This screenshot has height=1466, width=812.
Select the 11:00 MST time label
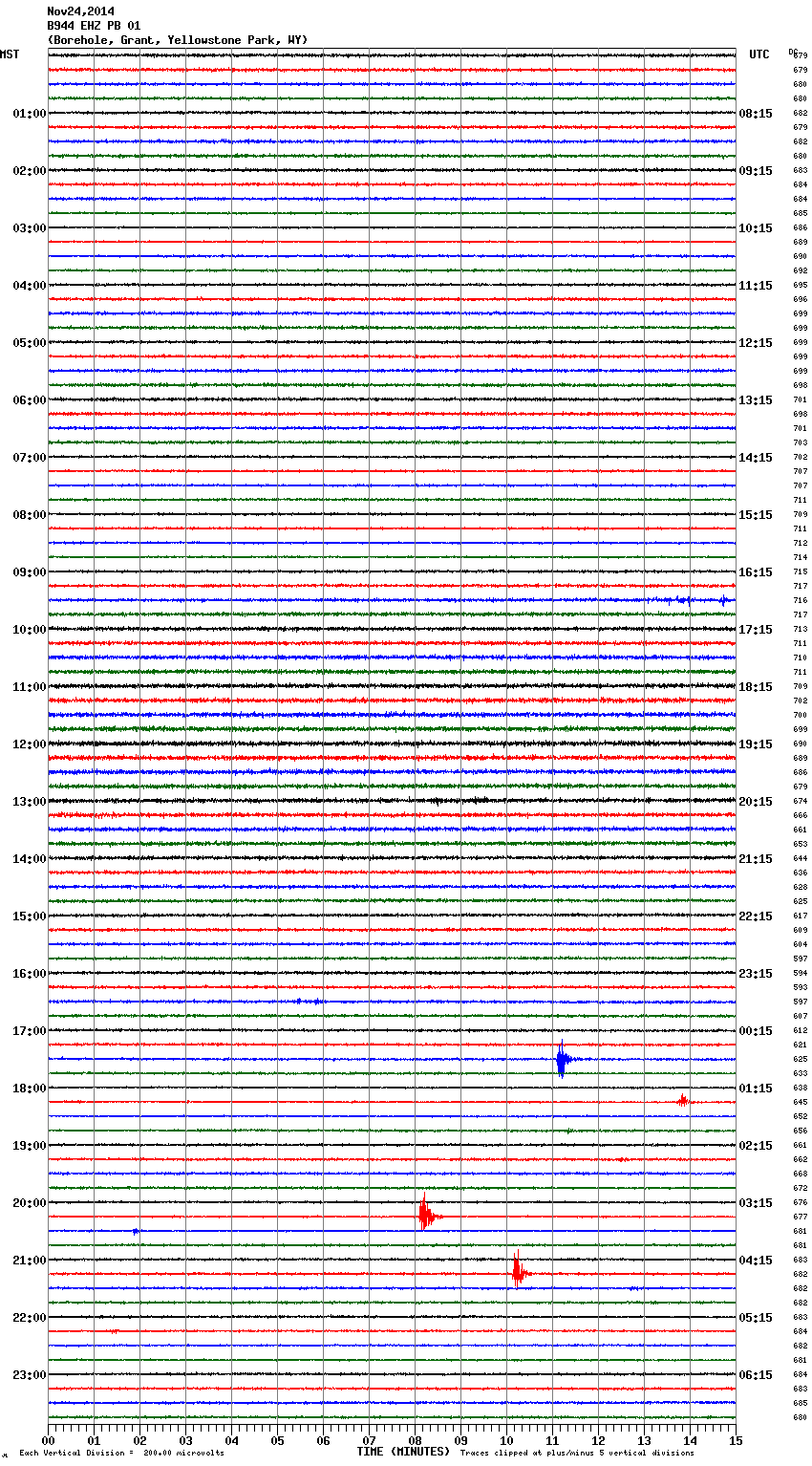pyautogui.click(x=30, y=687)
